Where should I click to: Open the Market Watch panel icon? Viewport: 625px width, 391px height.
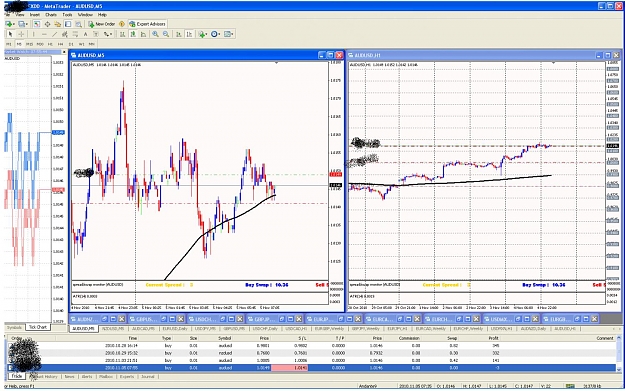[37, 24]
